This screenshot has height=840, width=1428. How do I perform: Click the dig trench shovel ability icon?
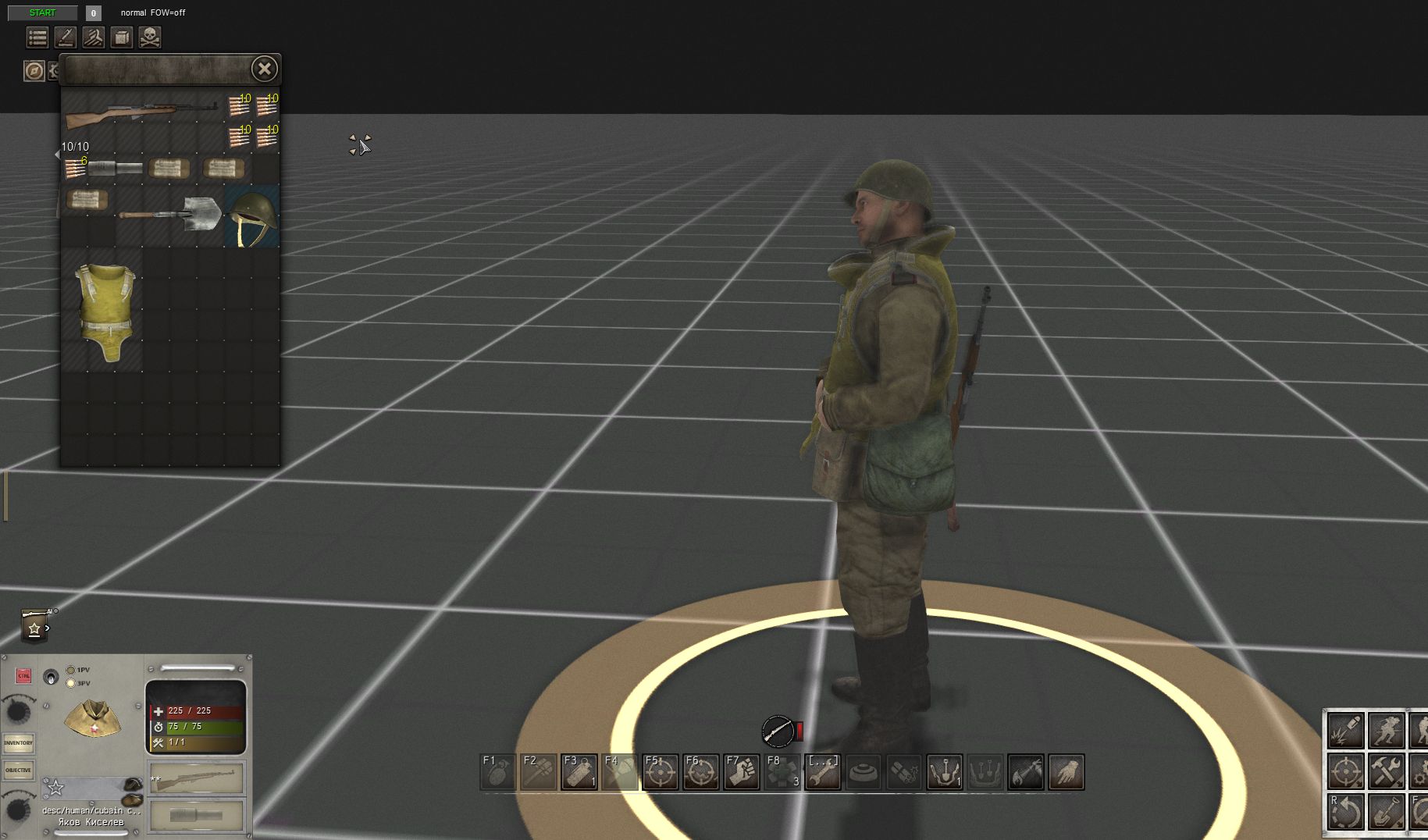(x=945, y=772)
